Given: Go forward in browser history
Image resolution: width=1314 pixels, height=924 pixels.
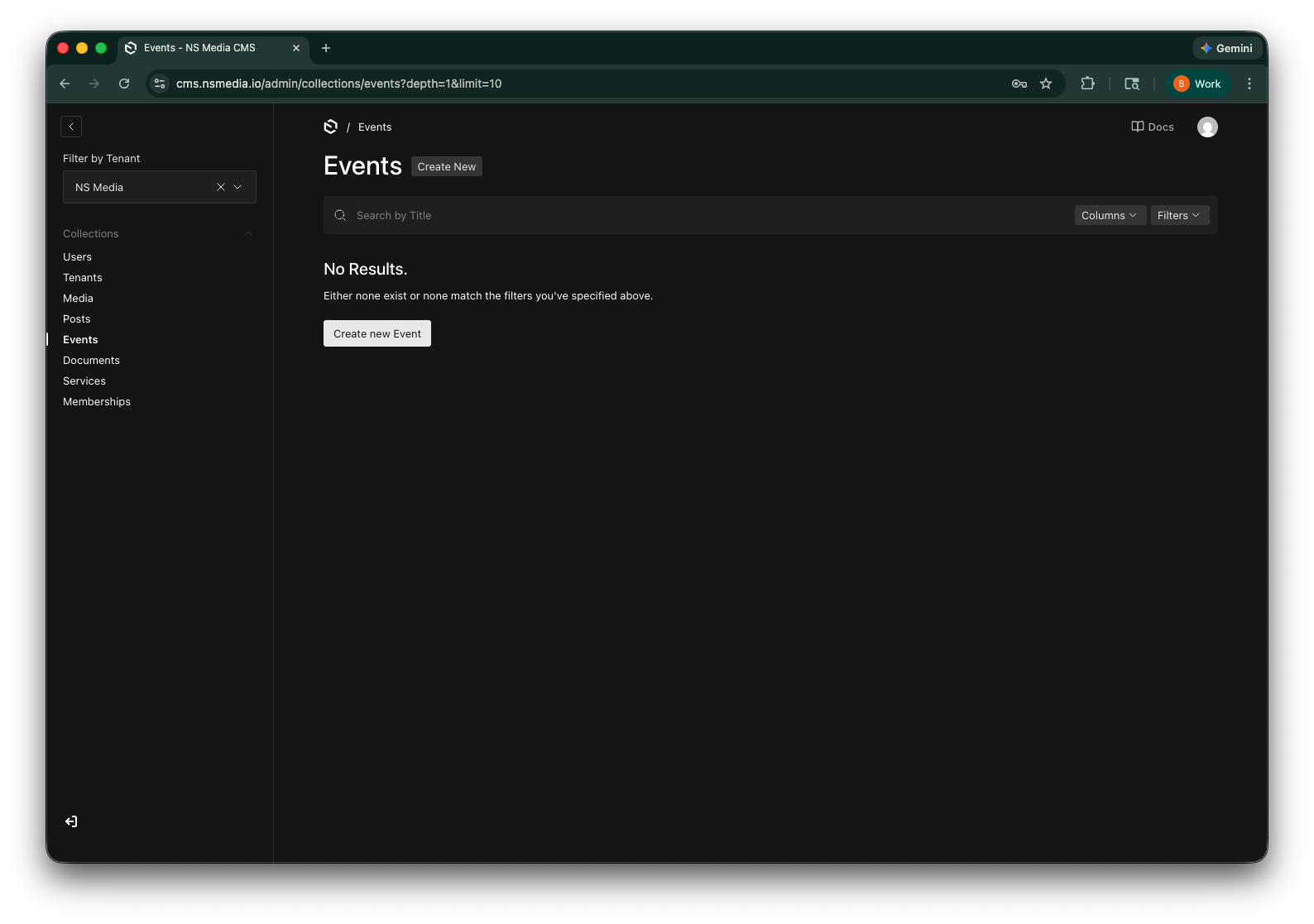Looking at the screenshot, I should pos(94,84).
